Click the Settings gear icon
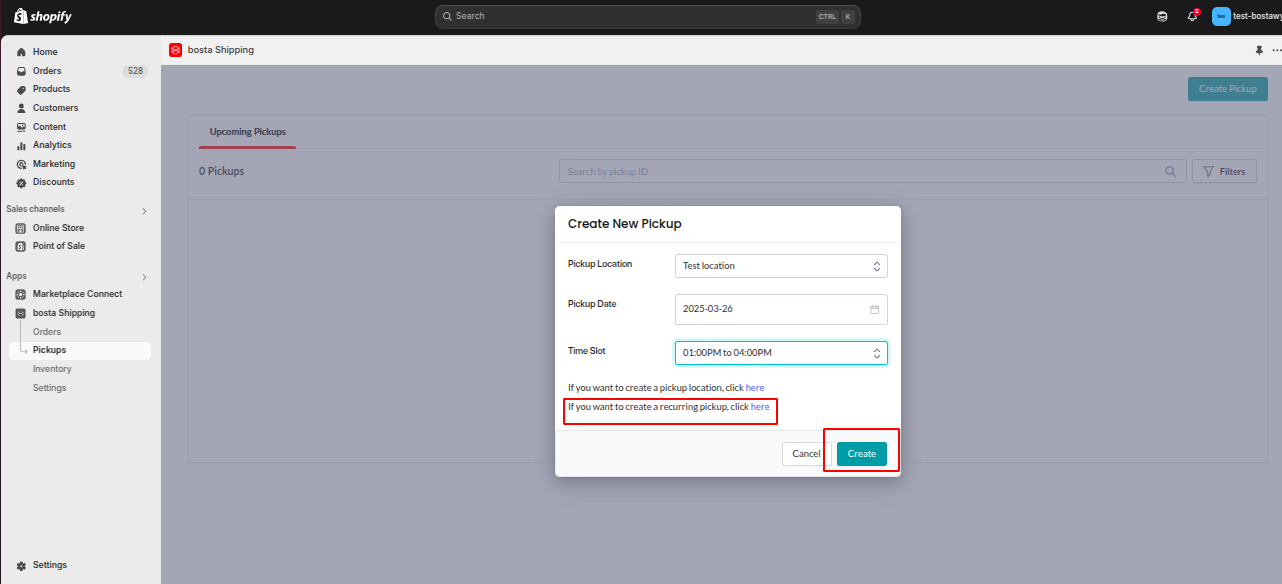The image size is (1282, 584). tap(21, 565)
